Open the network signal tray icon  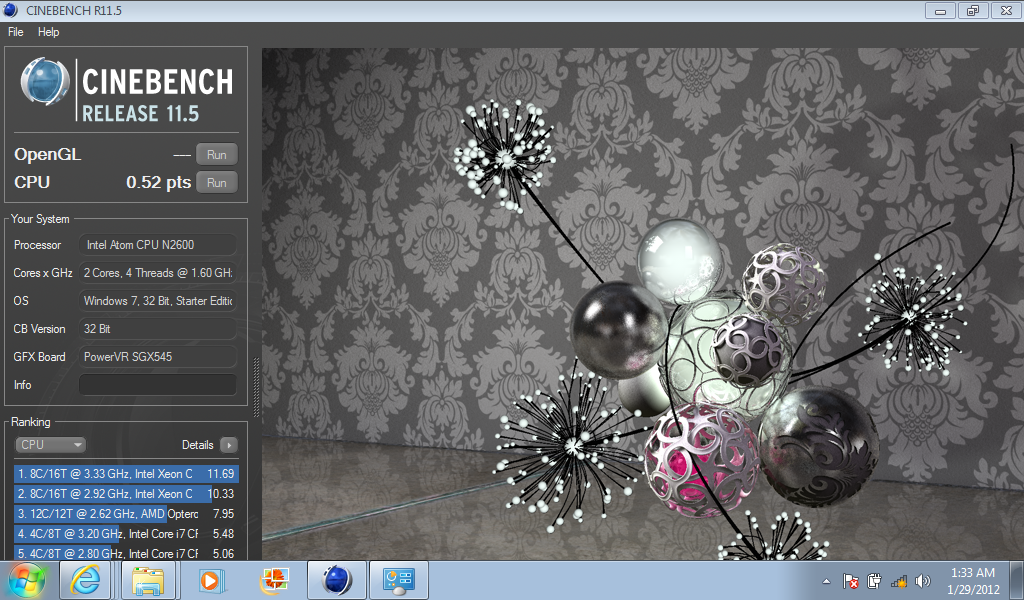pos(899,580)
